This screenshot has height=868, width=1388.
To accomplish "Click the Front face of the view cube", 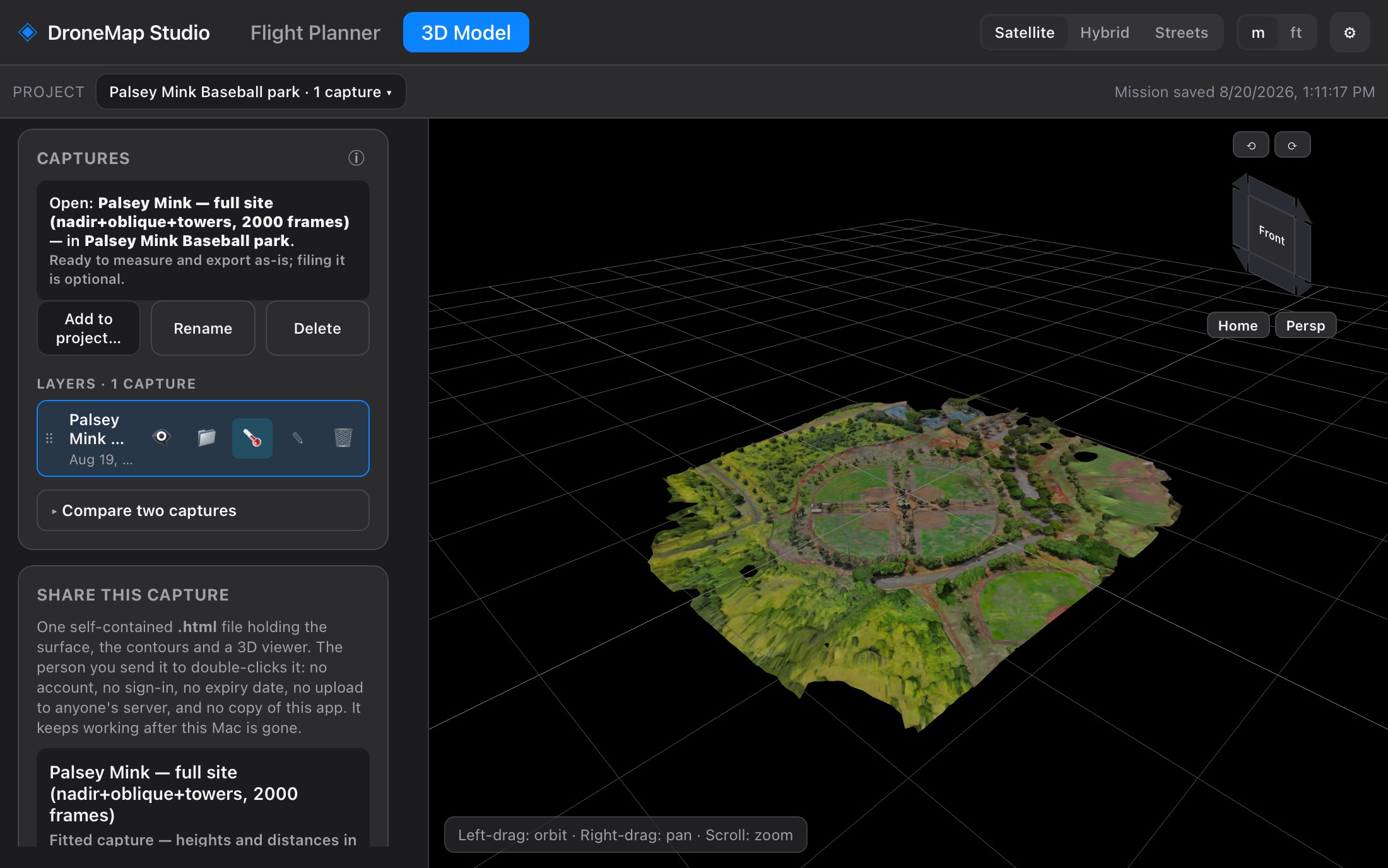I will 1271,235.
